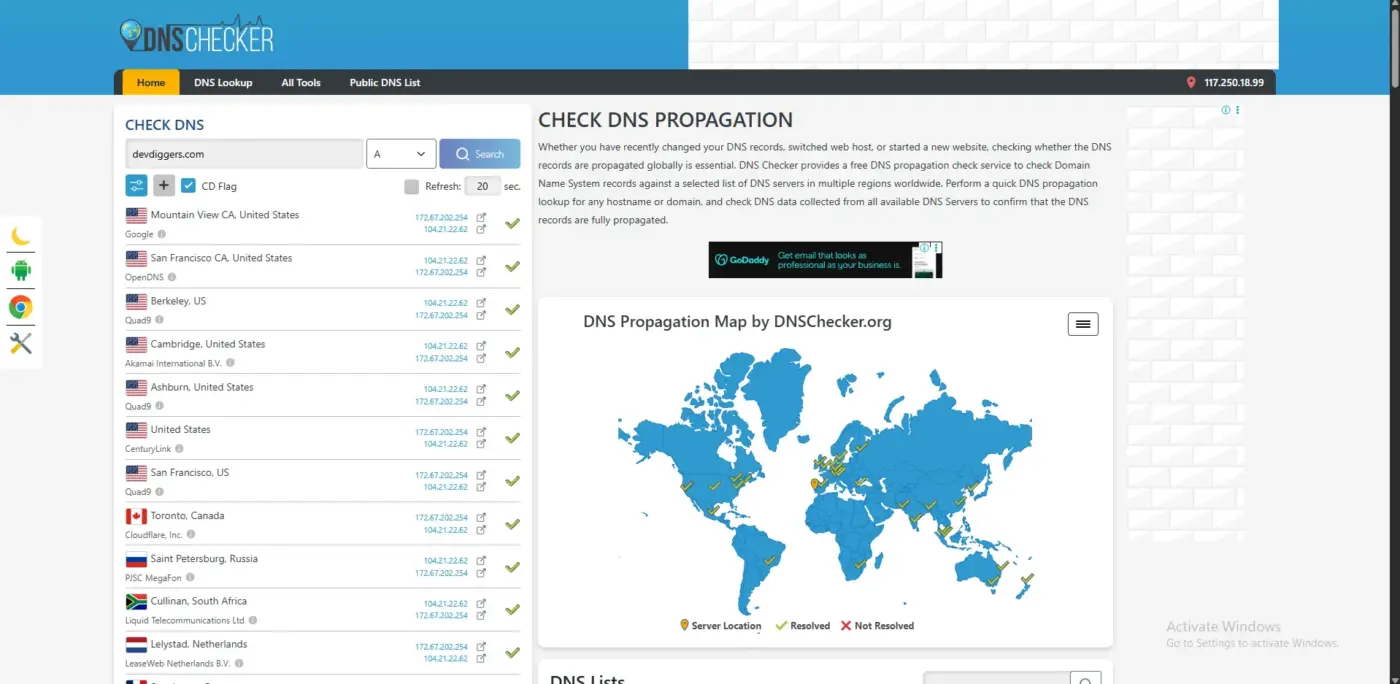
Task: Click the Not Resolved legend item
Action: point(877,626)
